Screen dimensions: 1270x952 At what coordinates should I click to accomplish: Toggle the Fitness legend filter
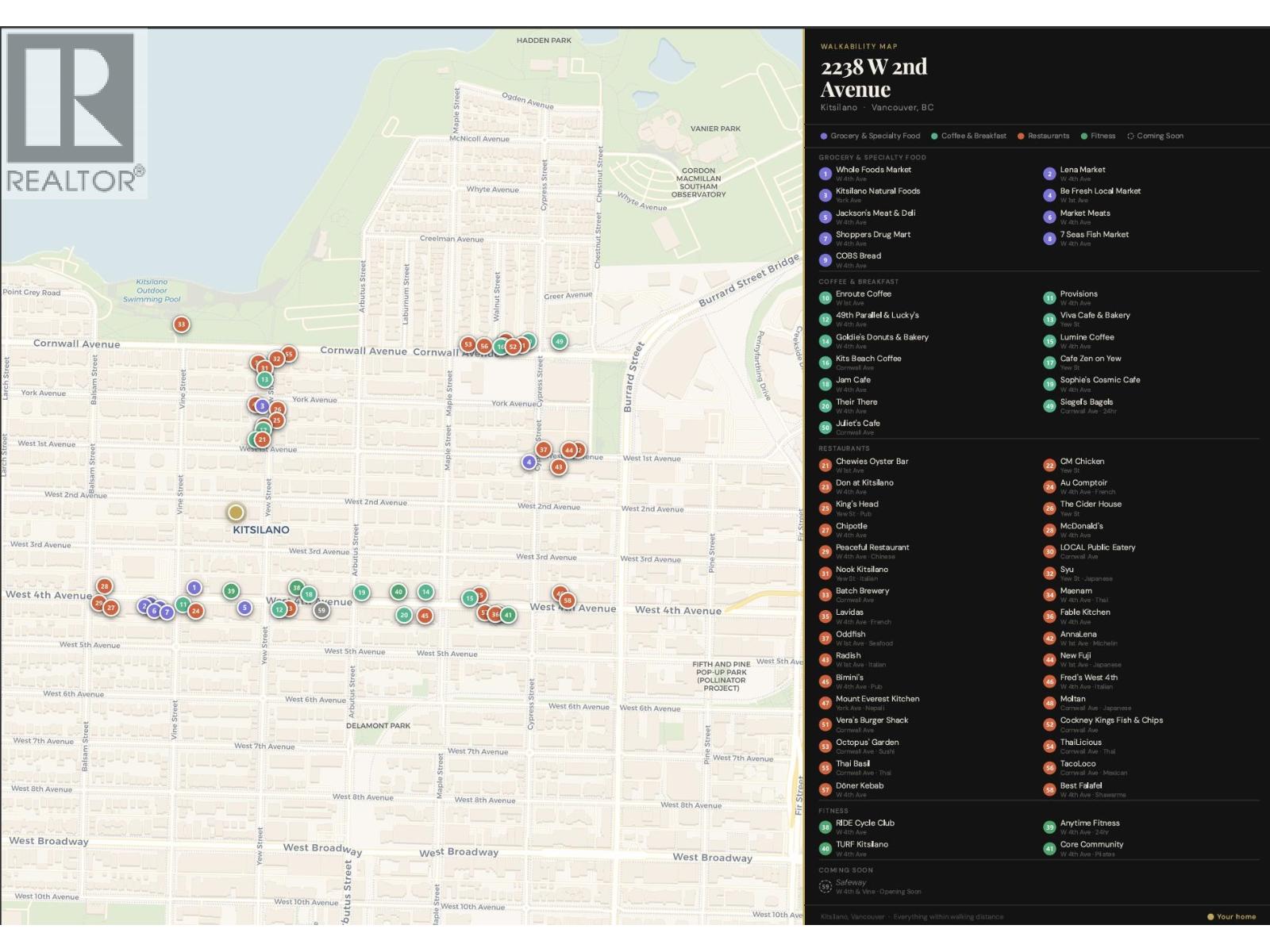(x=1098, y=136)
